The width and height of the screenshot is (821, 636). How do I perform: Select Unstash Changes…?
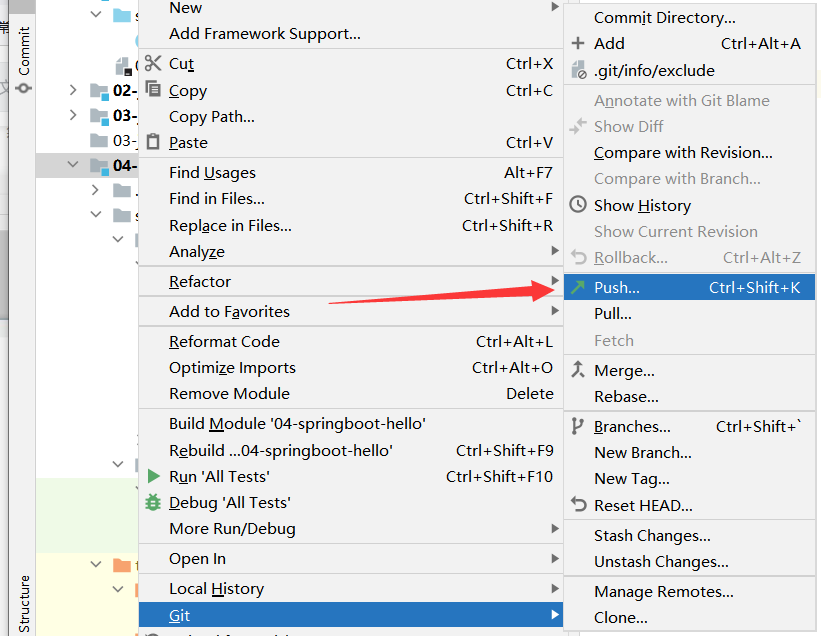pyautogui.click(x=690, y=561)
